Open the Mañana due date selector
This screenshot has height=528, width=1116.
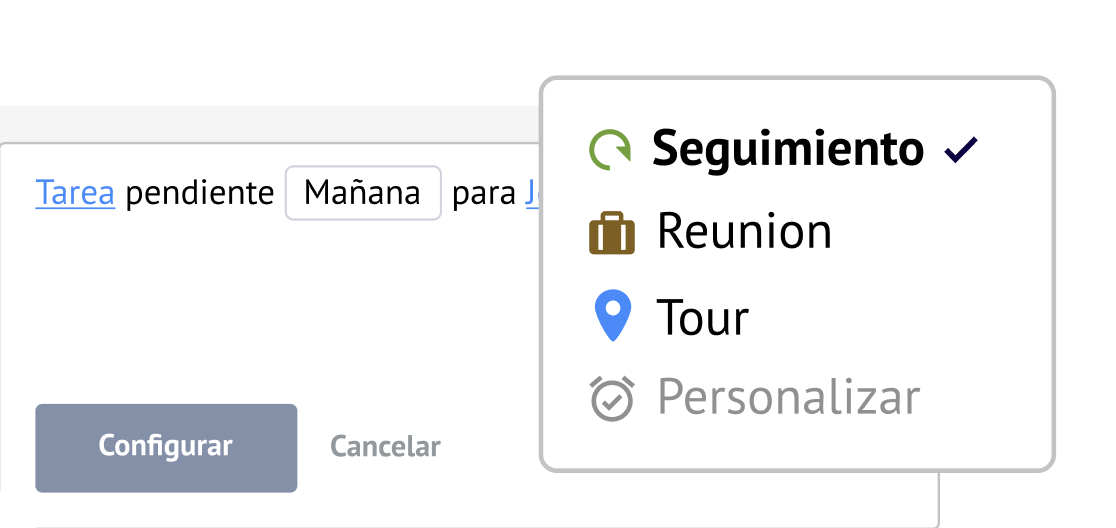pos(363,192)
